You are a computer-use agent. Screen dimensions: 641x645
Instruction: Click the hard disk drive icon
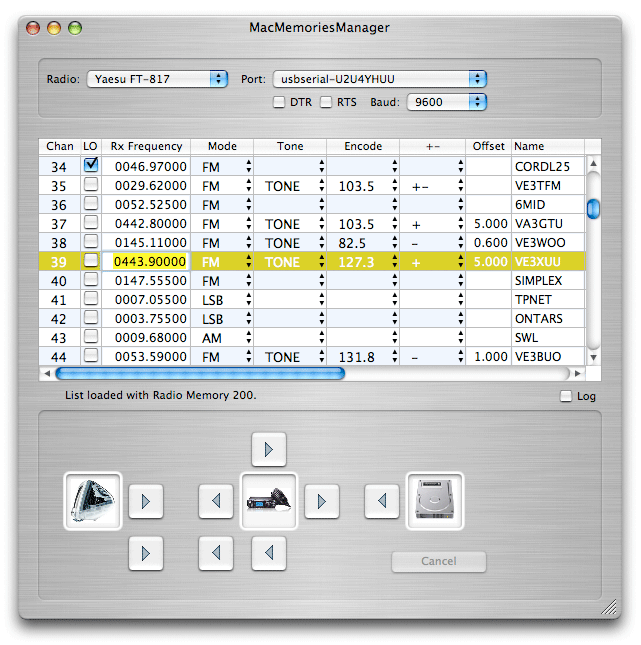pyautogui.click(x=435, y=501)
